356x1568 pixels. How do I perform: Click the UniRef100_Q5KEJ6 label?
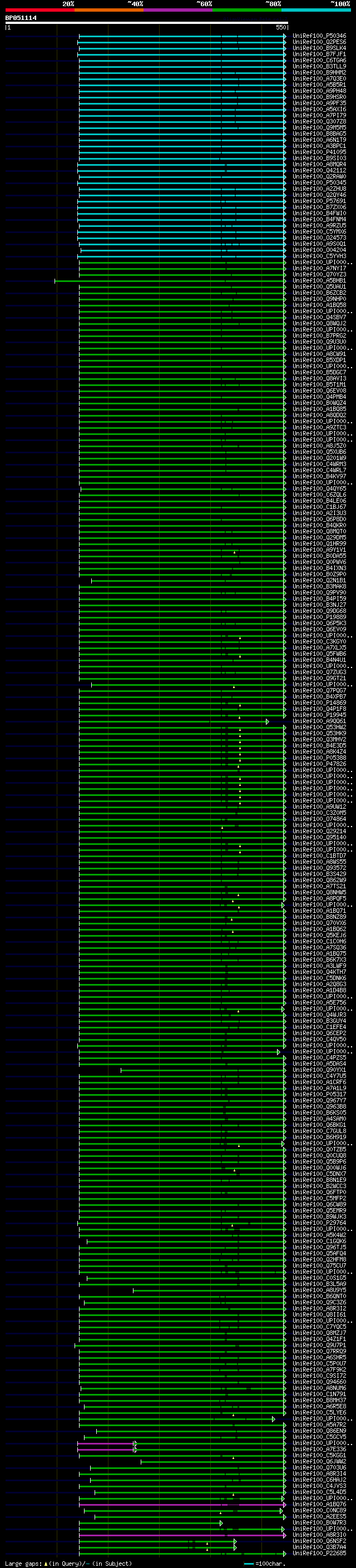[x=319, y=936]
